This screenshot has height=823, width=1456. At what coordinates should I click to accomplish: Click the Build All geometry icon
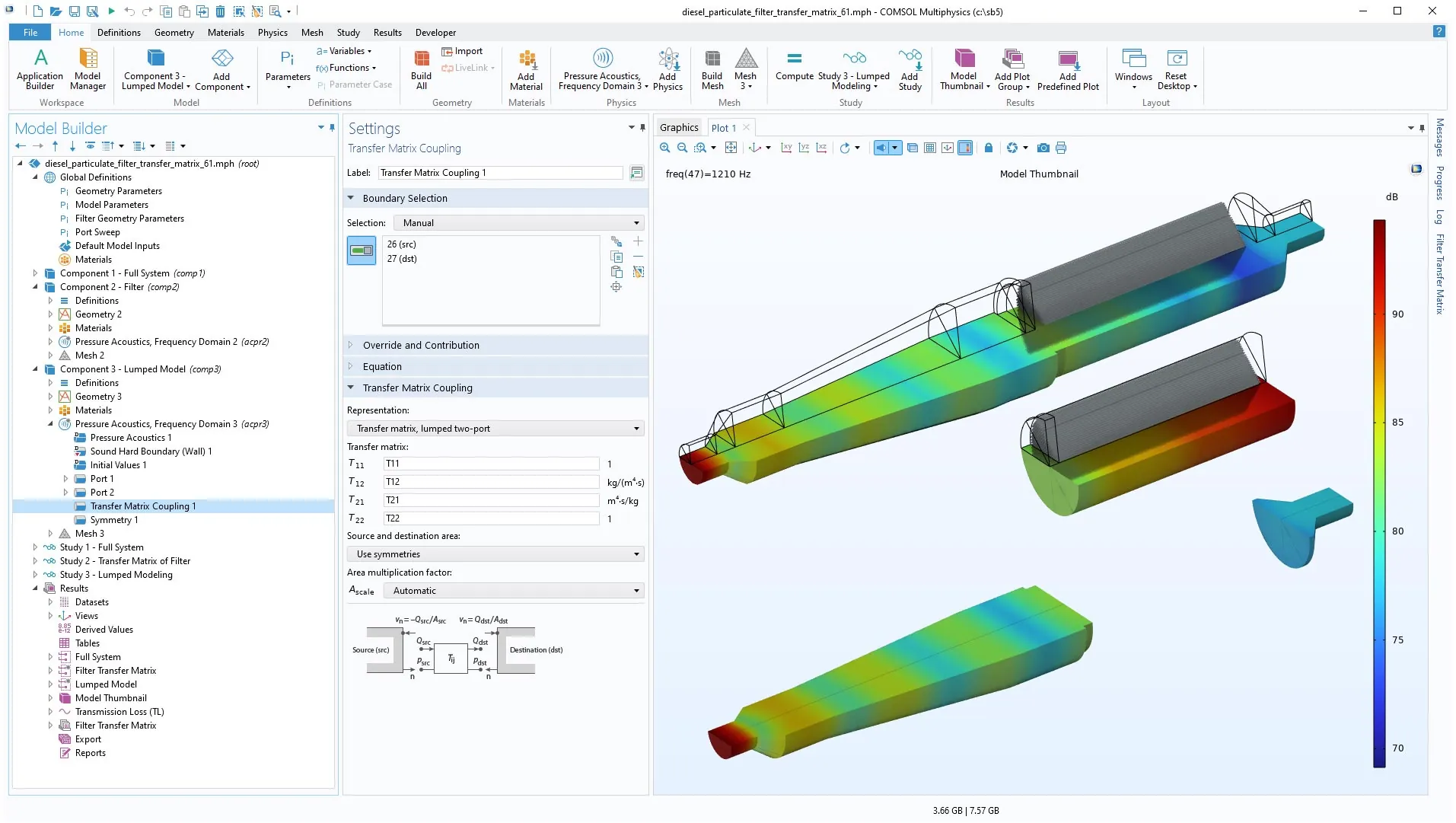[x=421, y=69]
